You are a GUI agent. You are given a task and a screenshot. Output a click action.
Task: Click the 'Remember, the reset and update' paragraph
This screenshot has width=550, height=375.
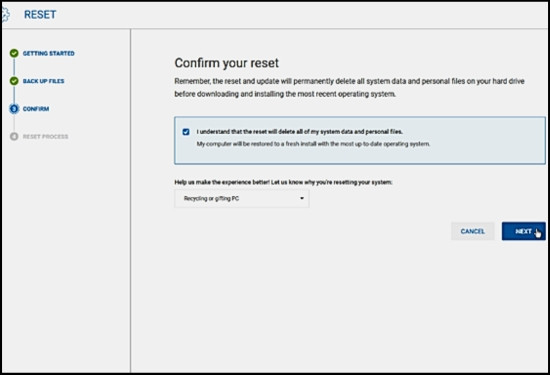point(349,87)
